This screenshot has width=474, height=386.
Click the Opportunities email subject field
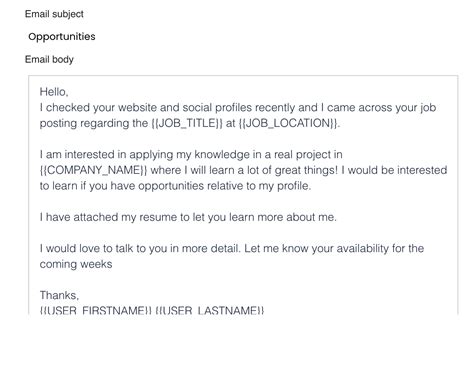pyautogui.click(x=62, y=36)
